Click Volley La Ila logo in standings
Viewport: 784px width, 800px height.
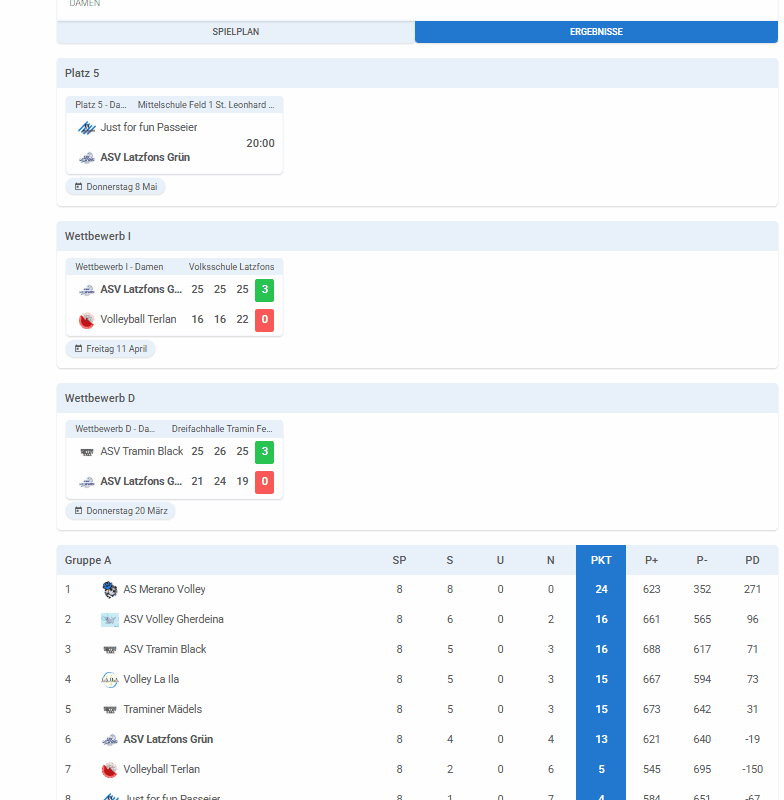click(x=110, y=680)
